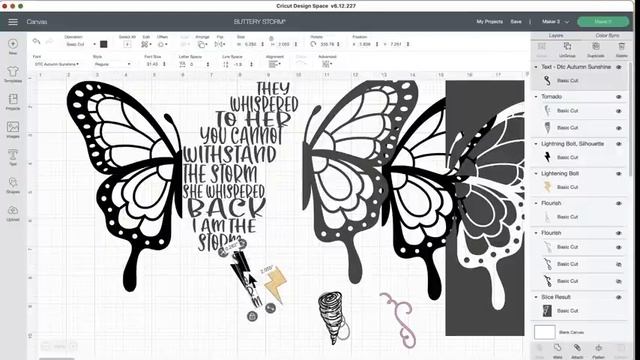Click the Rotate icon in top toolbar
This screenshot has width=640, height=360.
313,44
